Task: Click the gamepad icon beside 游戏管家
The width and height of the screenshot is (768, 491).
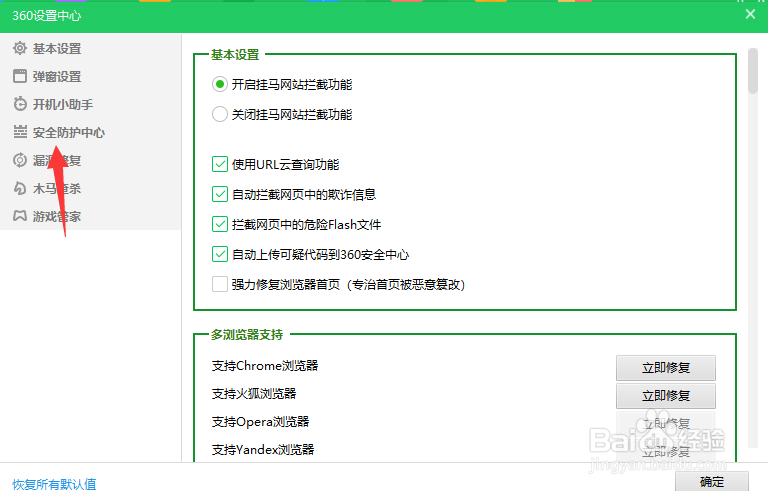Action: 20,216
